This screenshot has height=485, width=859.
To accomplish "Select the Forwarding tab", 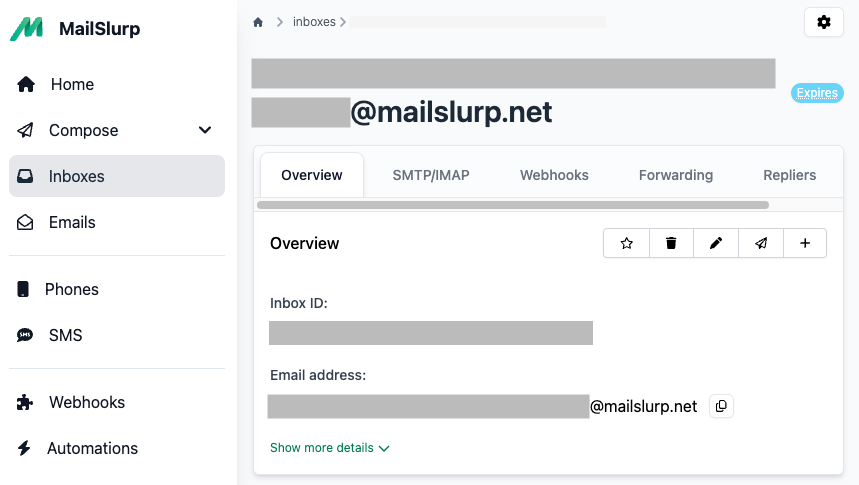I will click(x=675, y=175).
